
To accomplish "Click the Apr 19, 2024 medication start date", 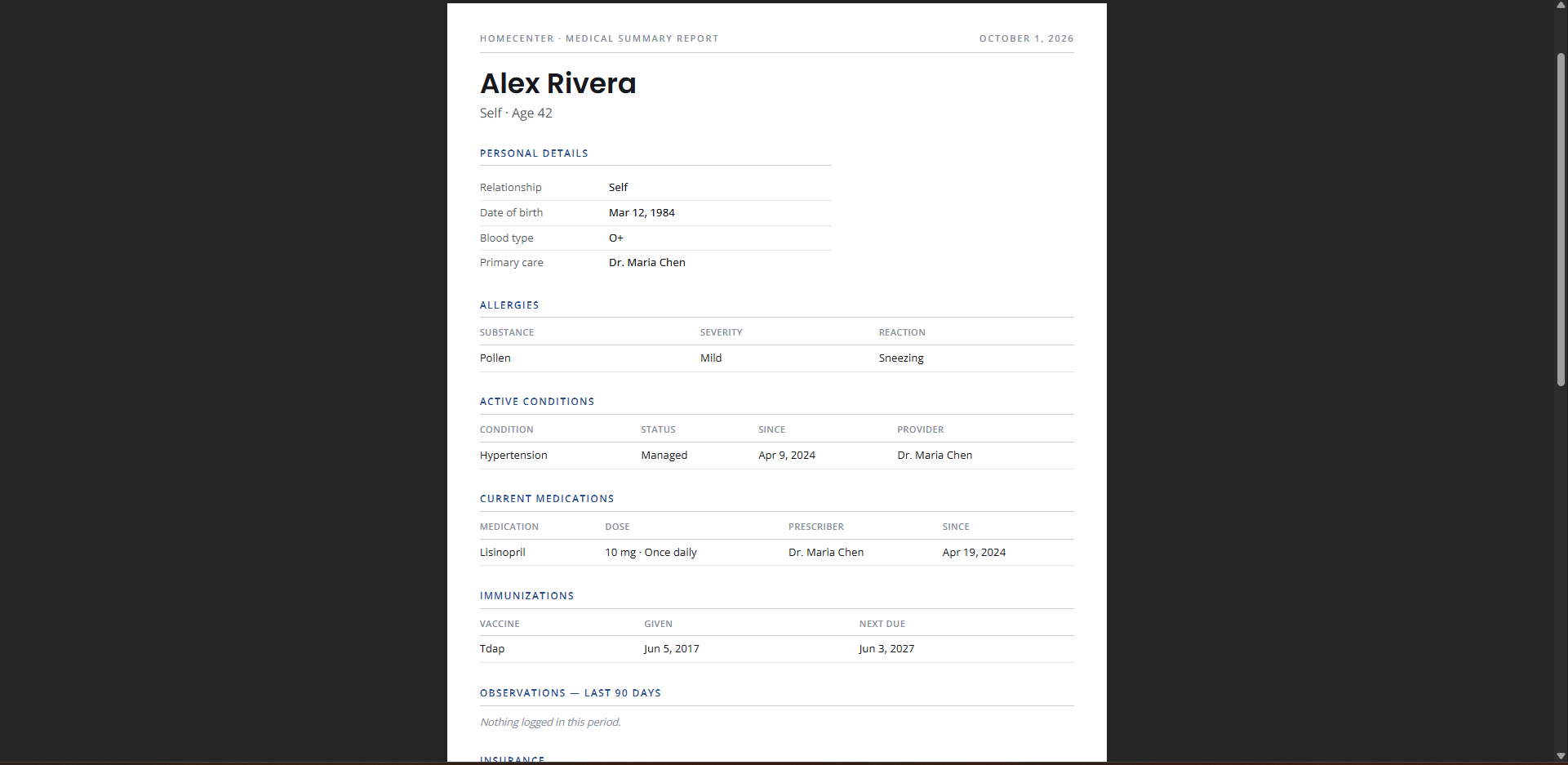I will coord(974,552).
